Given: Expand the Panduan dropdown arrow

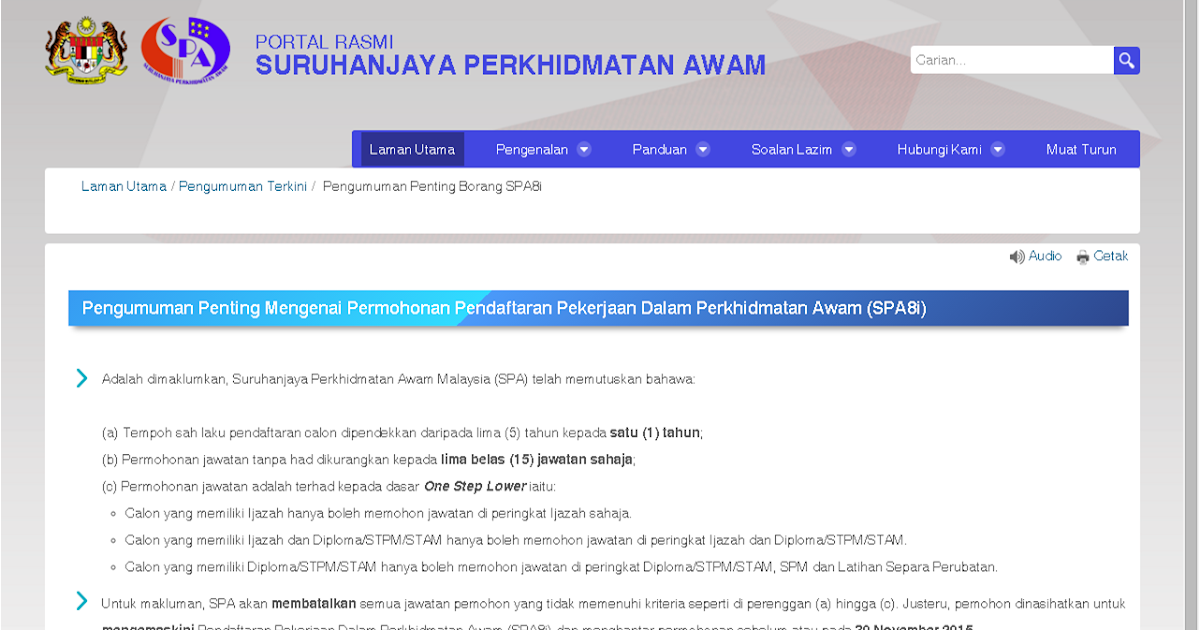Looking at the screenshot, I should coord(703,149).
